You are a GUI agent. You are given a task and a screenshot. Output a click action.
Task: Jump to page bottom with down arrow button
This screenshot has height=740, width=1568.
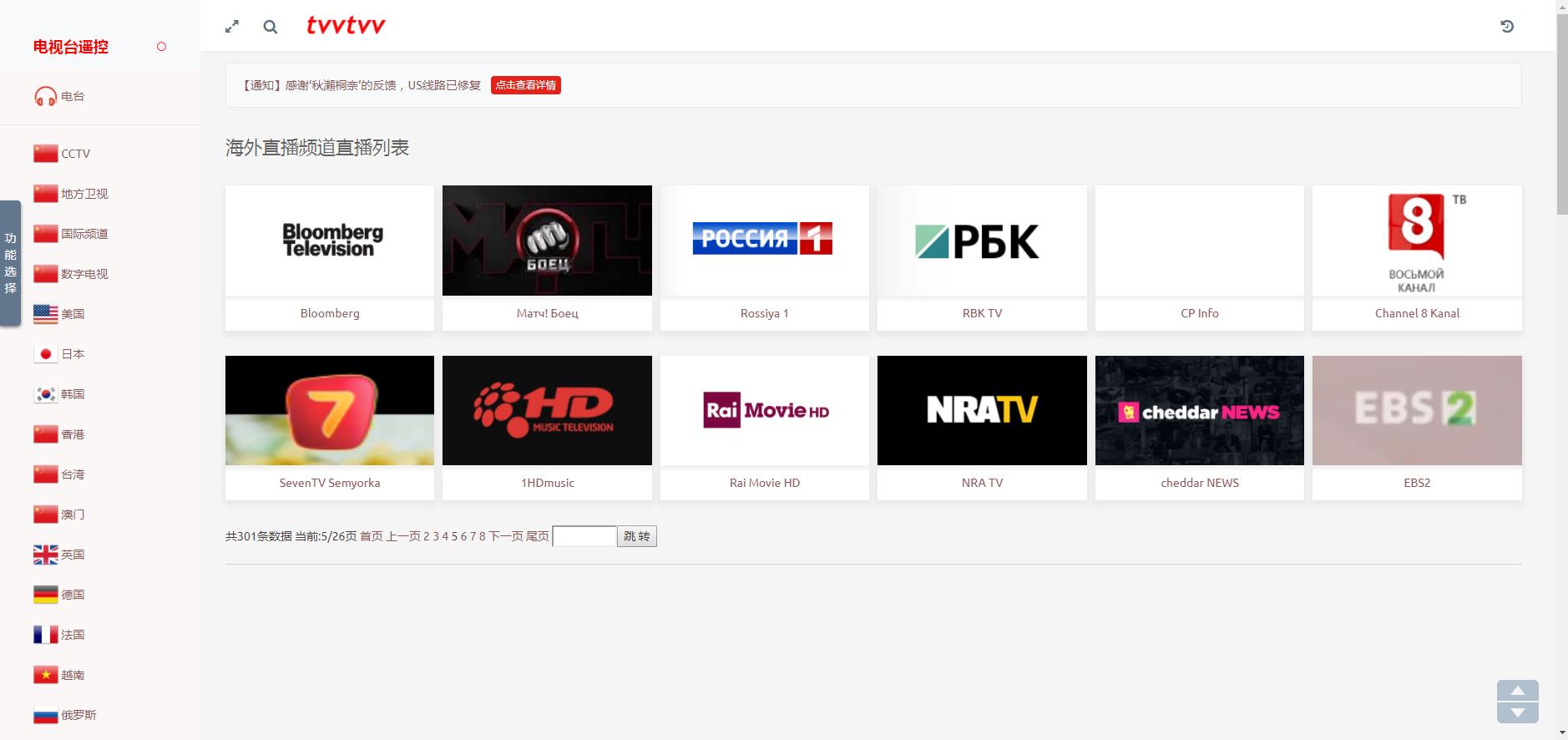point(1518,712)
